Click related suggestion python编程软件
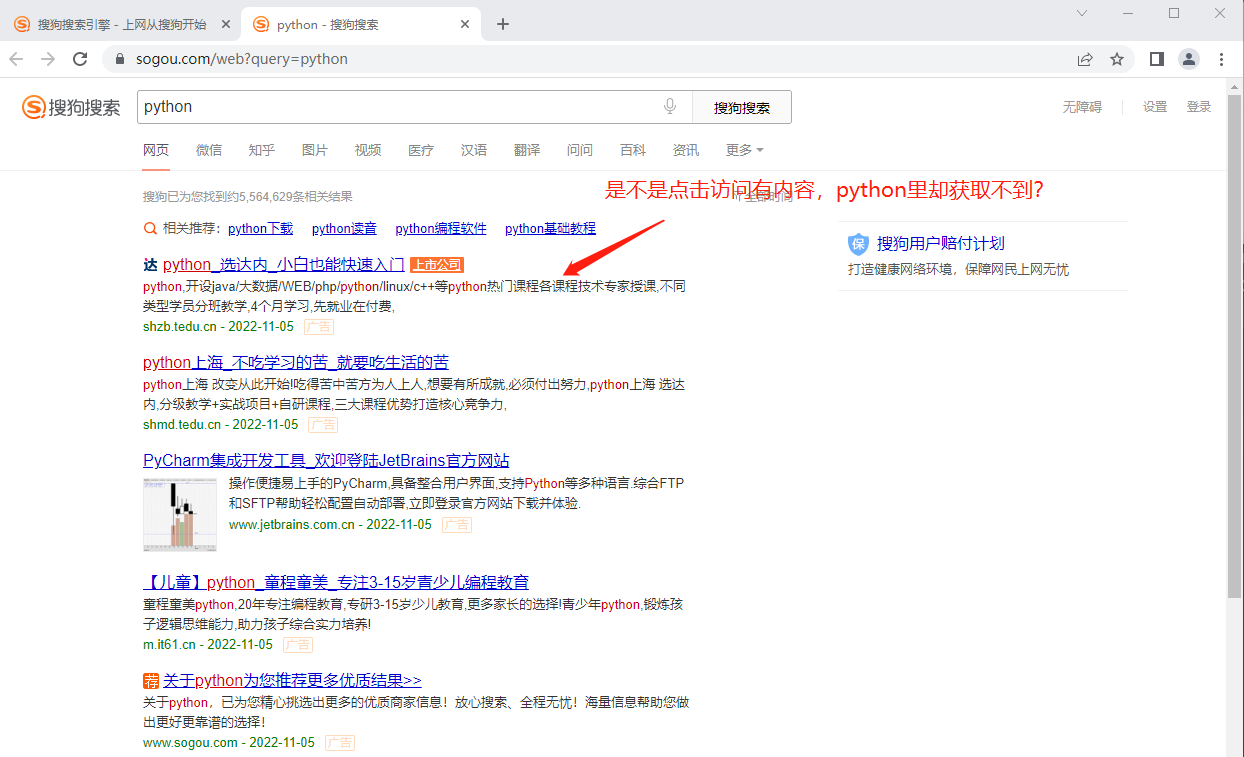This screenshot has height=757, width=1244. coord(441,228)
